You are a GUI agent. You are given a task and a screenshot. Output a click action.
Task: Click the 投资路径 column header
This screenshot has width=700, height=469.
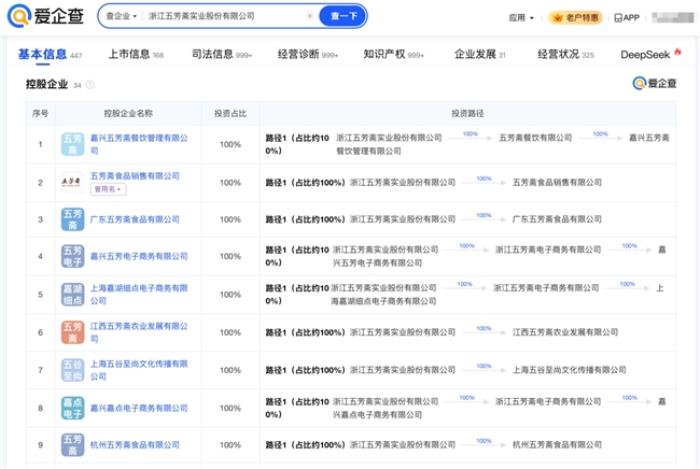467,113
